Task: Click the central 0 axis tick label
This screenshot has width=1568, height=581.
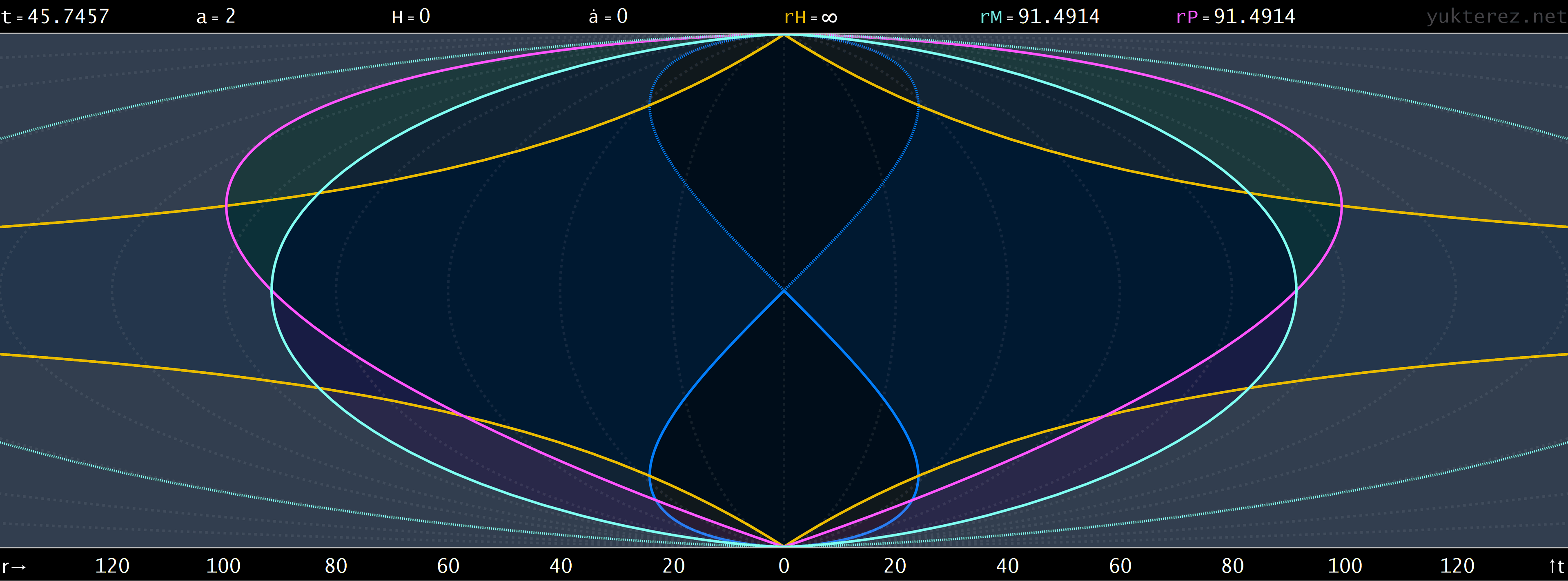Action: point(784,566)
